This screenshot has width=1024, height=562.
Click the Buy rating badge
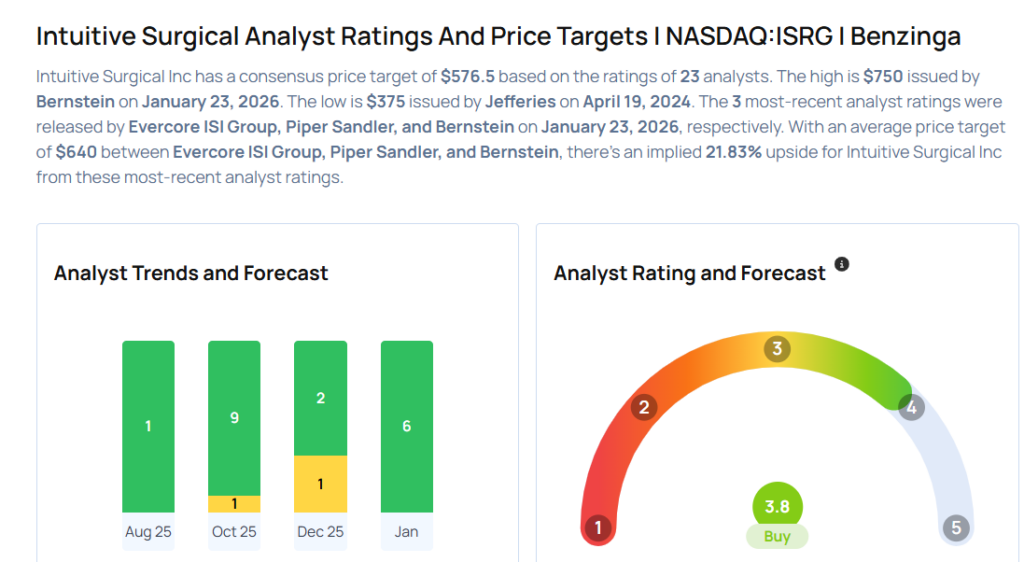tap(777, 536)
